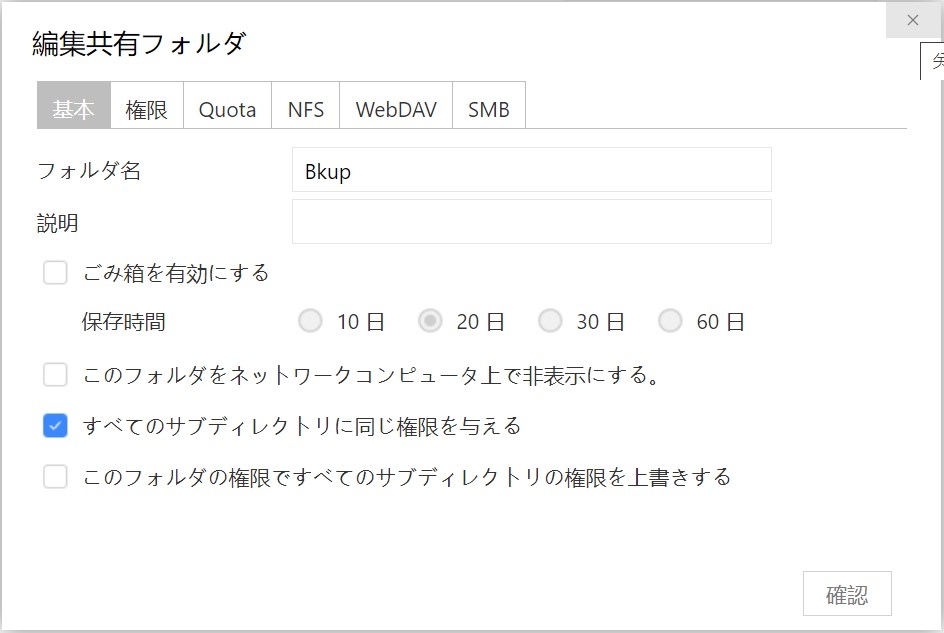944x633 pixels.
Task: Tick the hide folder on network computers checkbox
Action: click(55, 375)
